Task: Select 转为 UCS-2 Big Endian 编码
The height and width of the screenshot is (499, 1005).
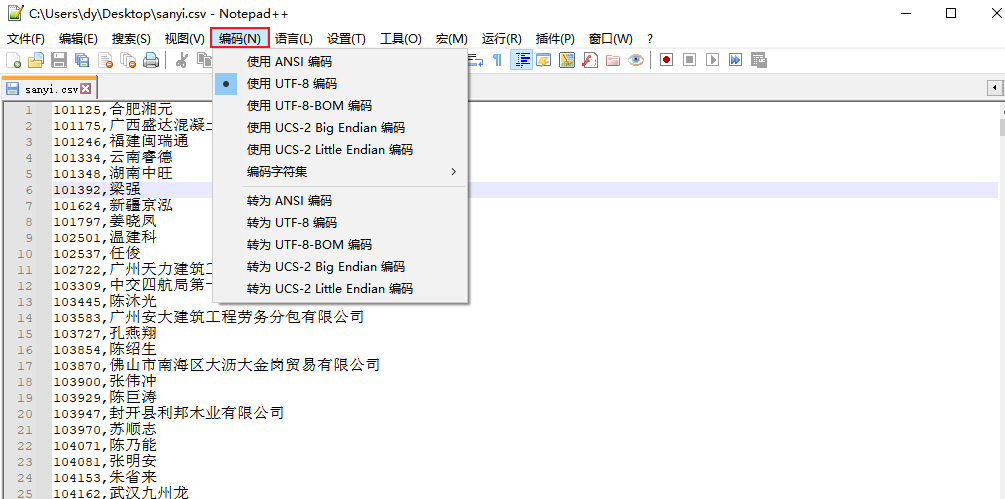Action: (x=340, y=266)
